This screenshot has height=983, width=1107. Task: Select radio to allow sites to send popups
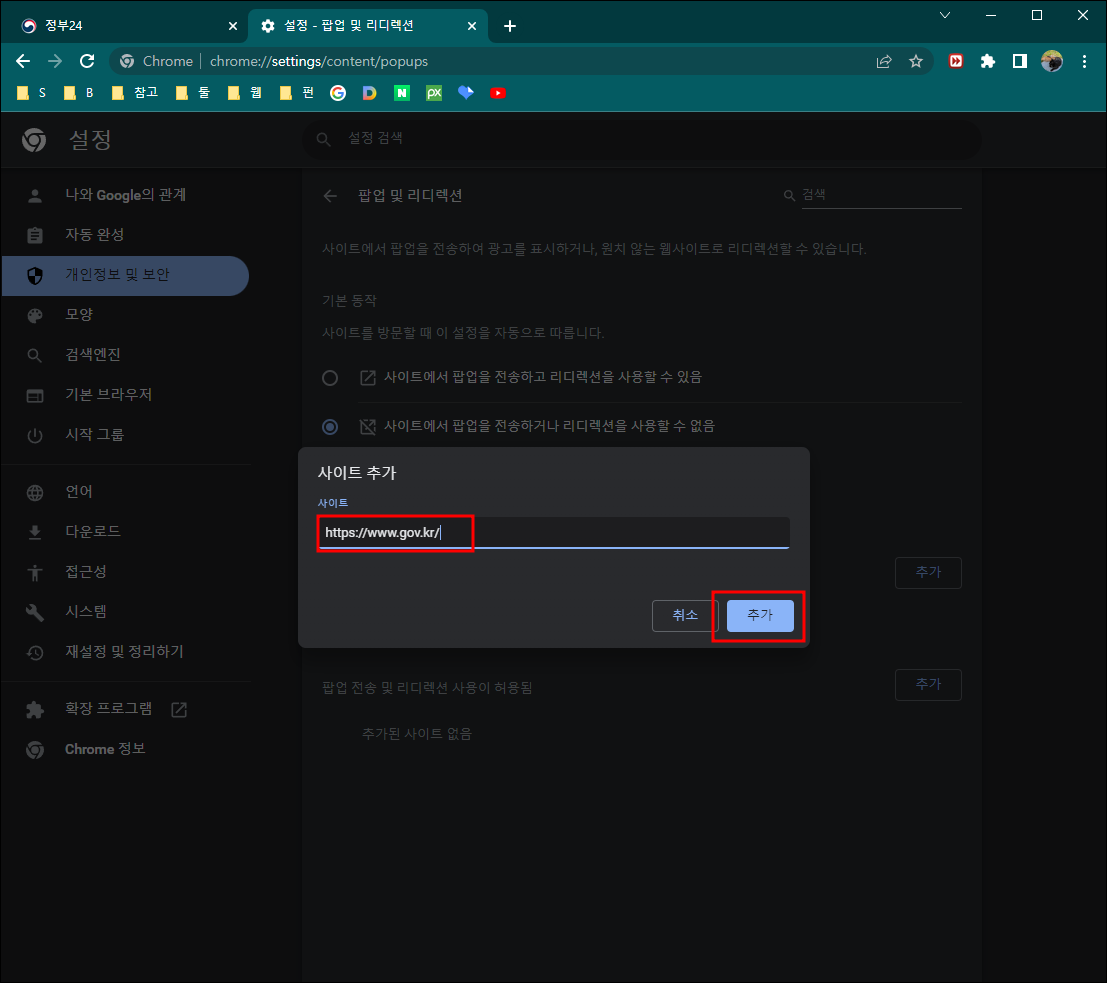[x=330, y=377]
